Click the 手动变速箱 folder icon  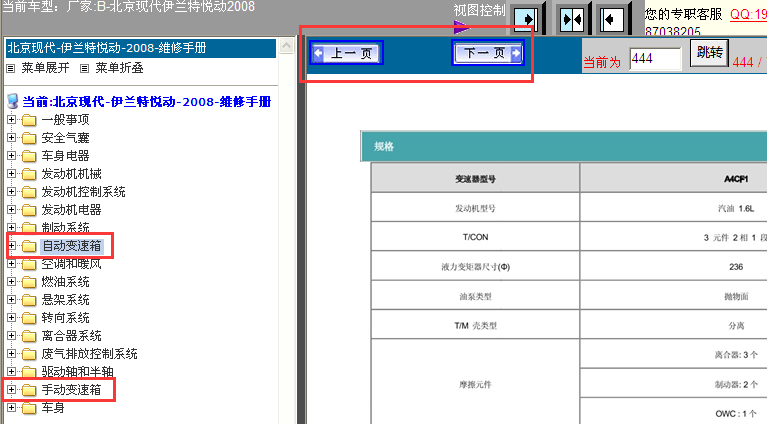click(29, 390)
